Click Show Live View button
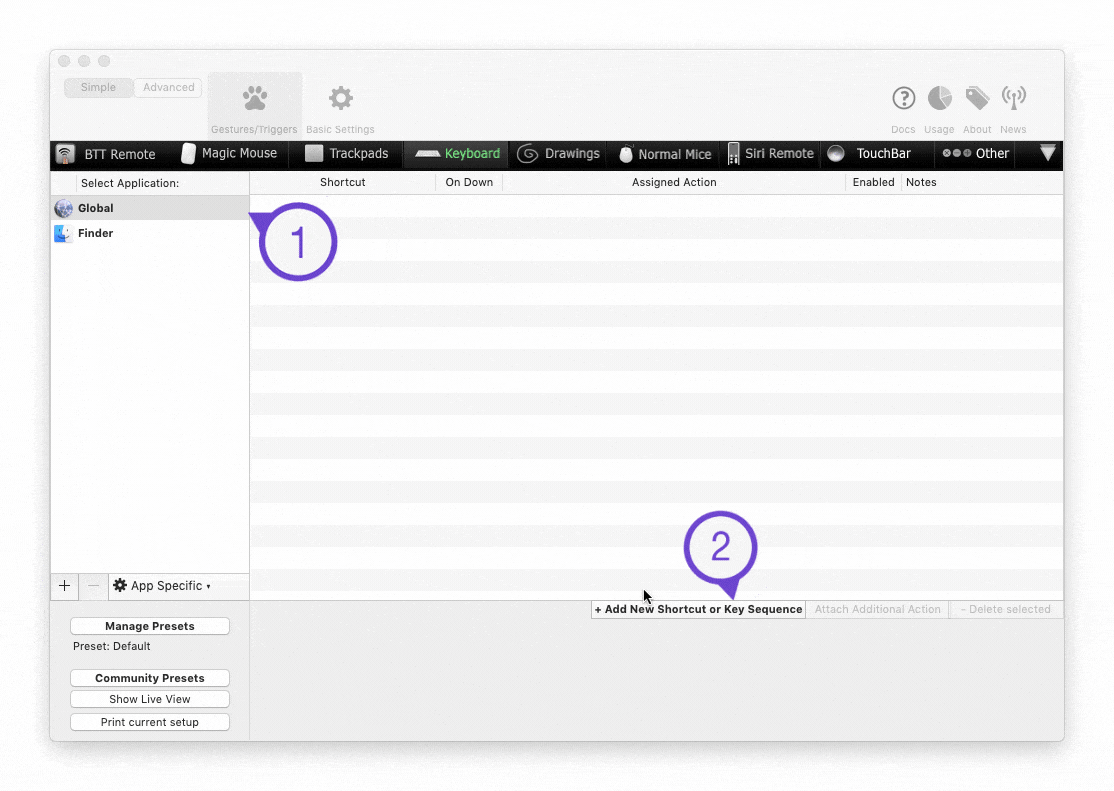The image size is (1114, 791). click(150, 699)
